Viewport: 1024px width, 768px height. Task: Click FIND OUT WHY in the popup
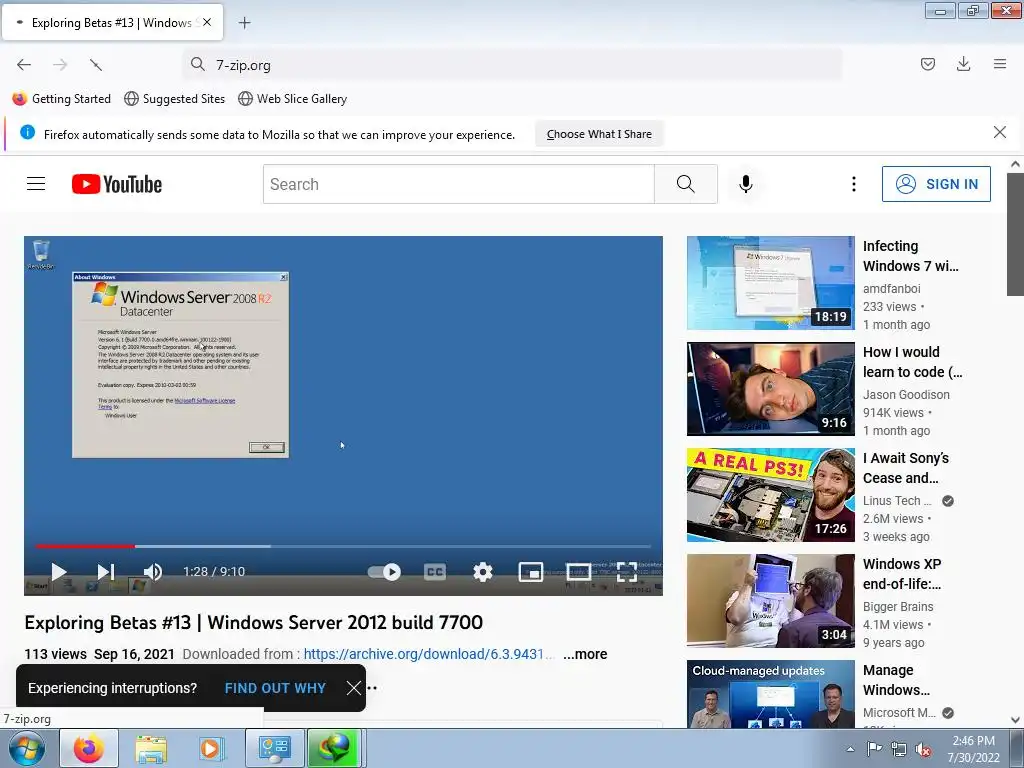tap(275, 688)
